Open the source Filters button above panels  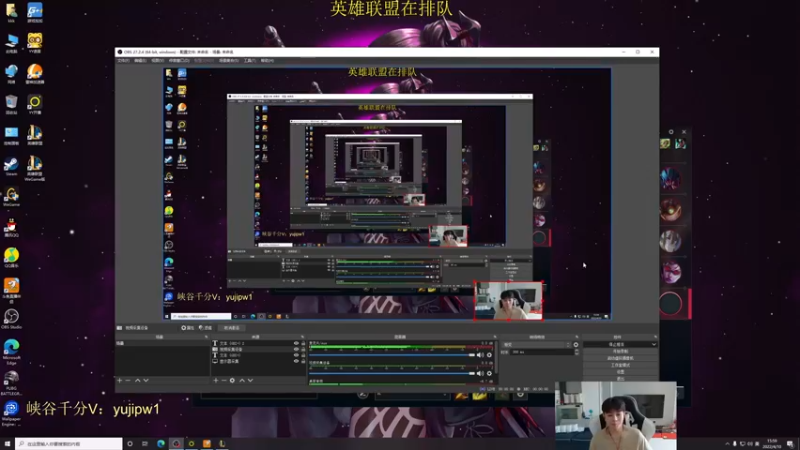pos(206,328)
